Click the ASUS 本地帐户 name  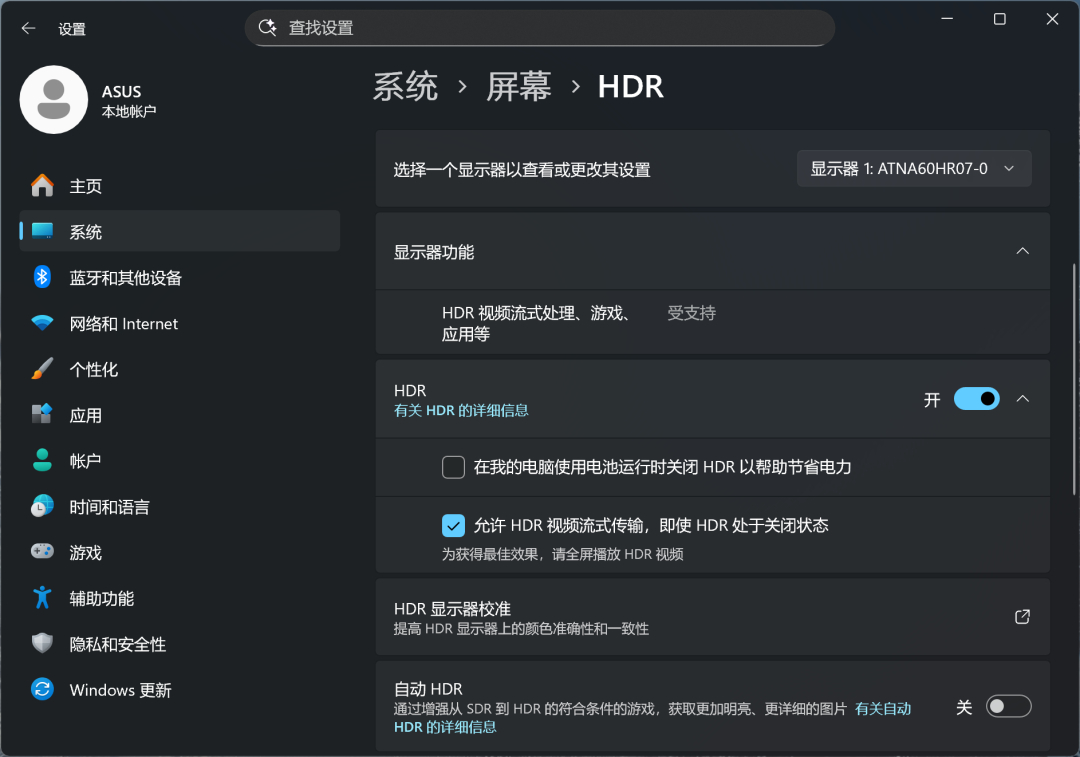pos(129,101)
